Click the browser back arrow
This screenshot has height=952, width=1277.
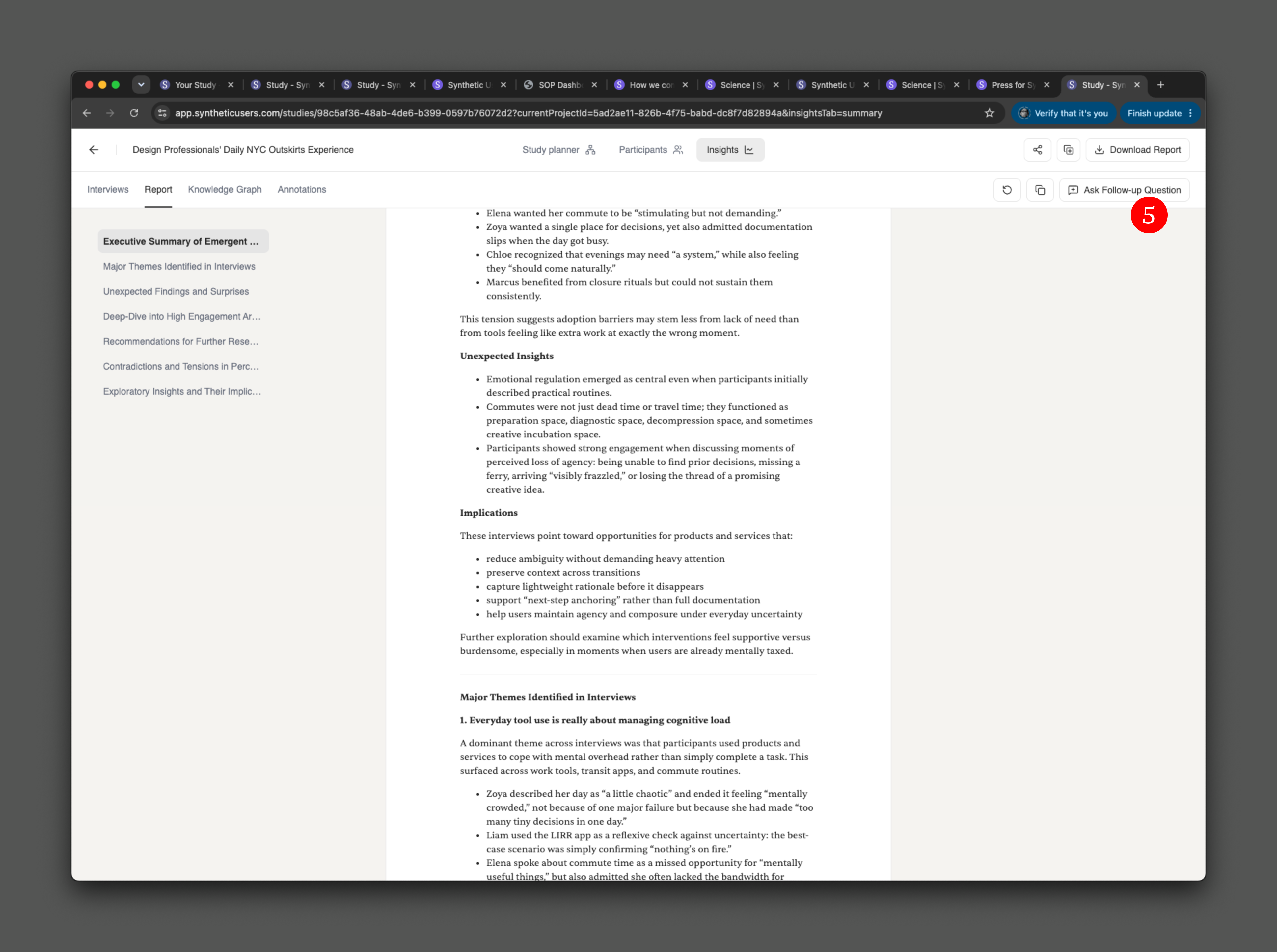point(87,113)
